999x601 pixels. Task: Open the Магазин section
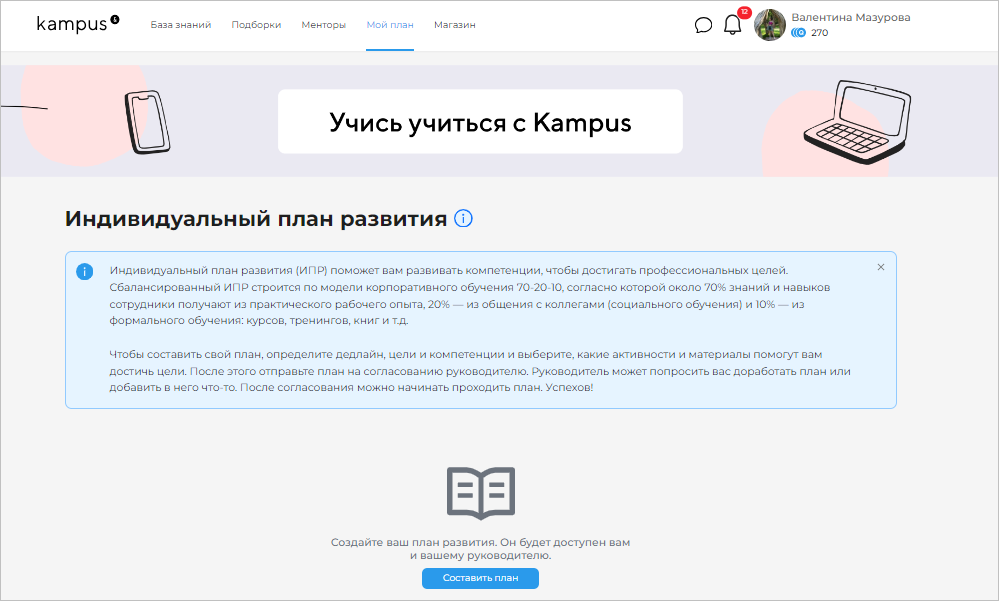pos(454,25)
